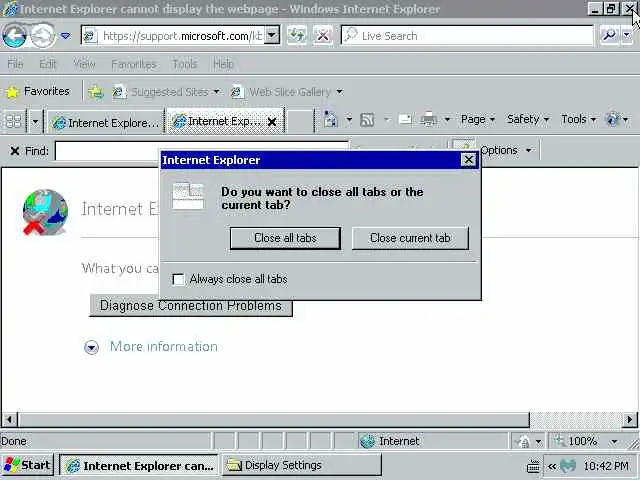Click the address bar URL field
This screenshot has height=480, width=640.
174,36
